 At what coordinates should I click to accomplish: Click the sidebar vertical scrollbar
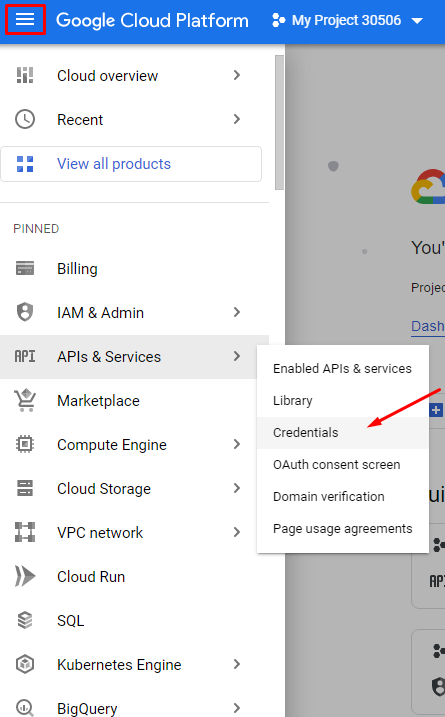pos(279,122)
